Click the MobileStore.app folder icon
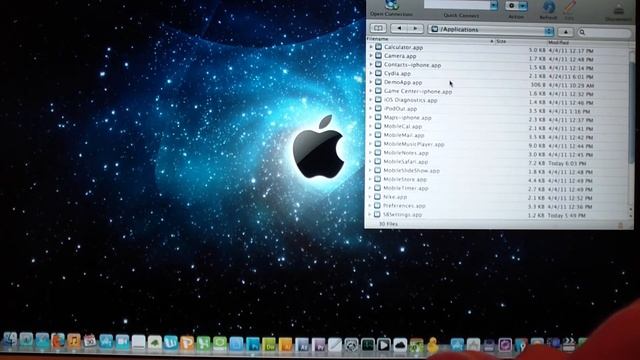This screenshot has width=640, height=360. [378, 179]
